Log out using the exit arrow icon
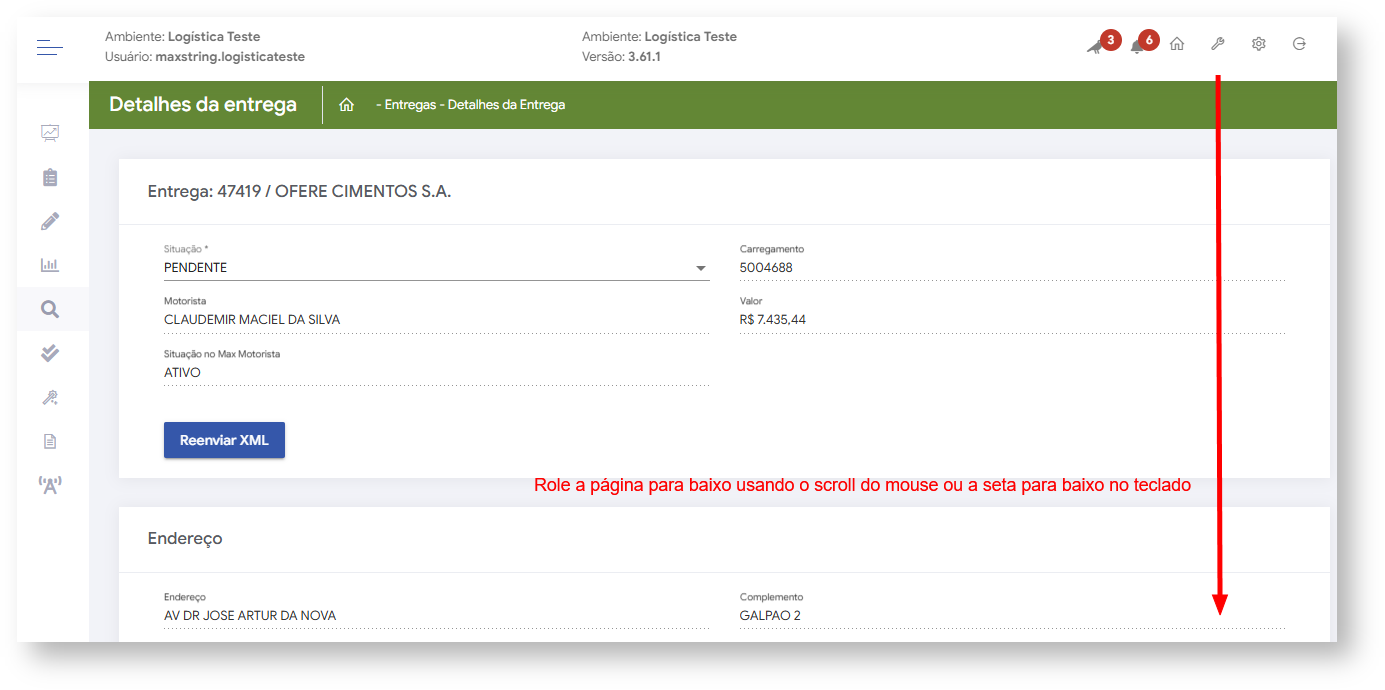The image size is (1385, 690). [x=1299, y=44]
